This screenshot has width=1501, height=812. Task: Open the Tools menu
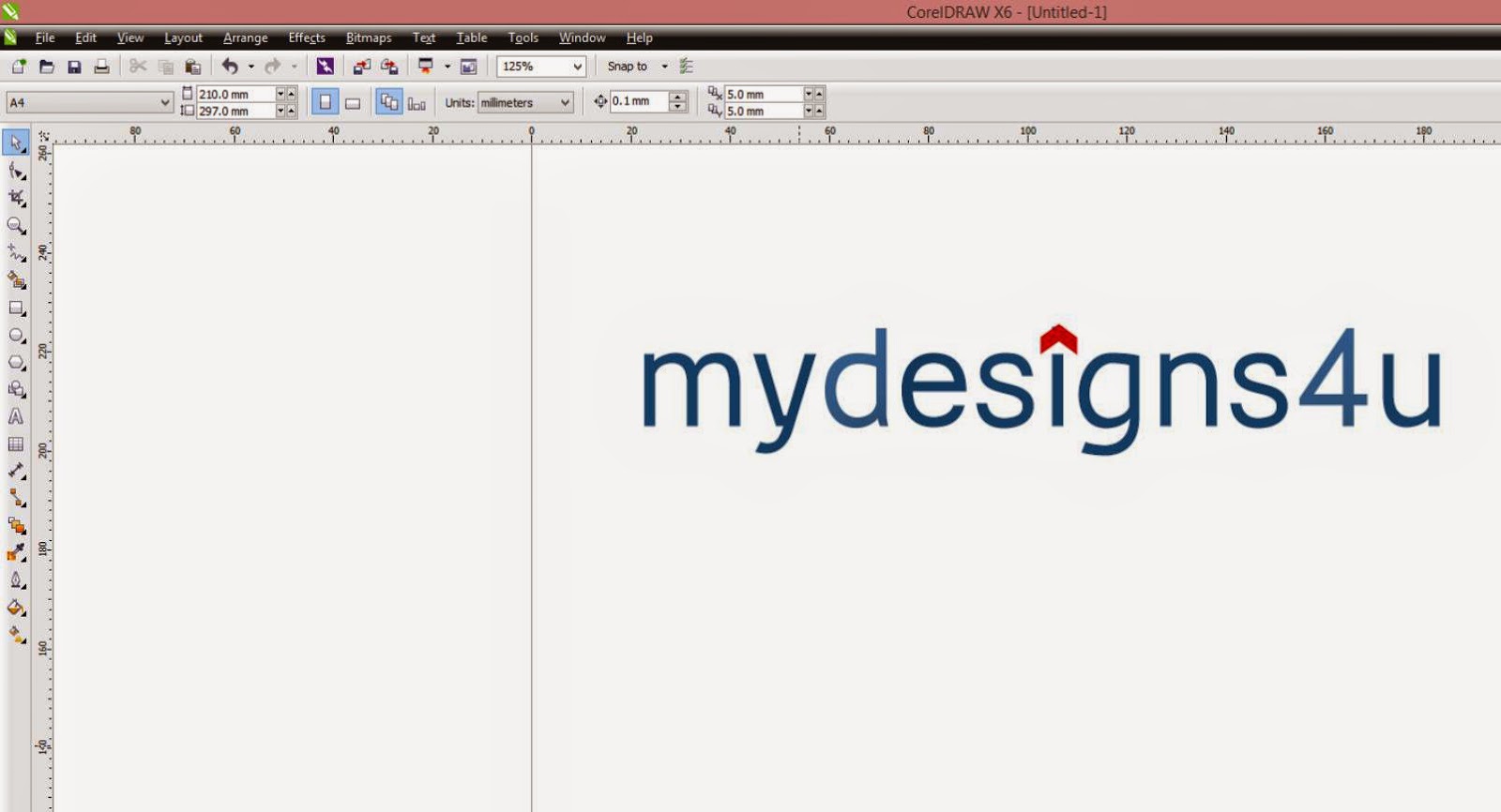point(523,38)
